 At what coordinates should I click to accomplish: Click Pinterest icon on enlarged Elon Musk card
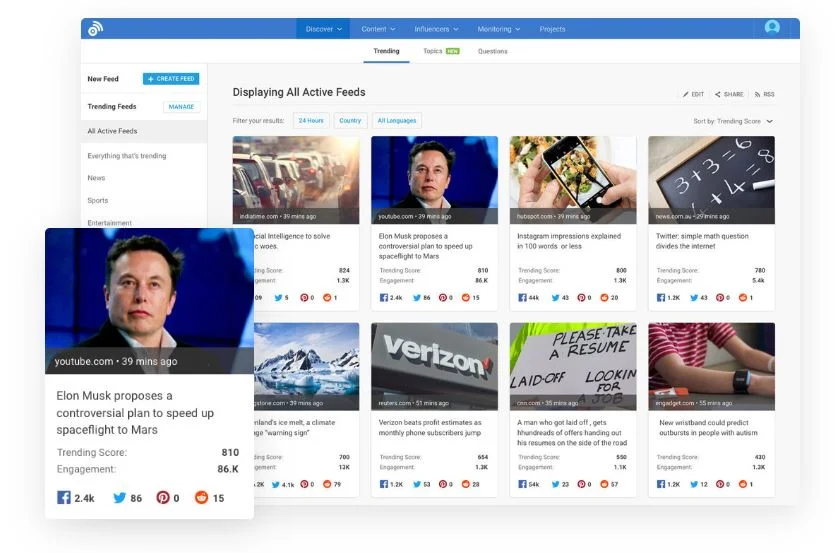coord(162,498)
